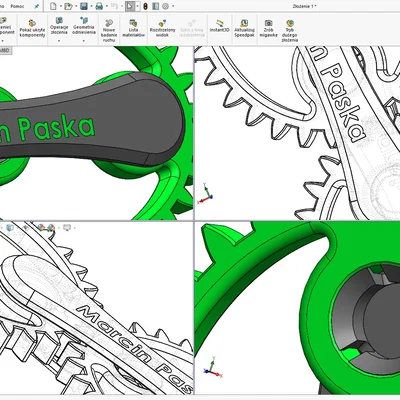400x400 pixels.
Task: Open the Options gear icon
Action: click(165, 6)
